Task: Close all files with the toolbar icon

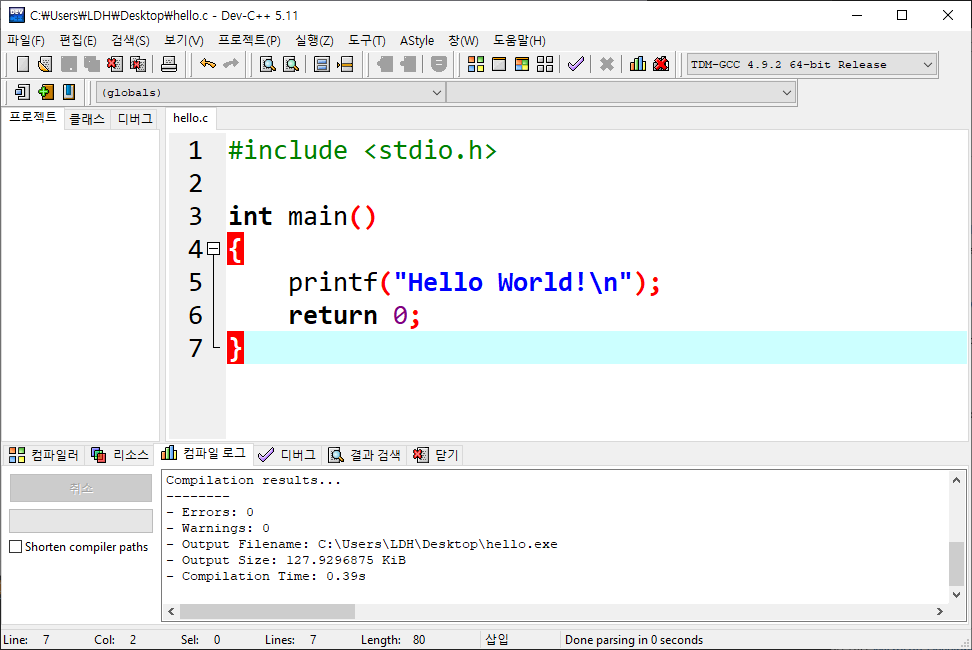Action: pos(138,64)
